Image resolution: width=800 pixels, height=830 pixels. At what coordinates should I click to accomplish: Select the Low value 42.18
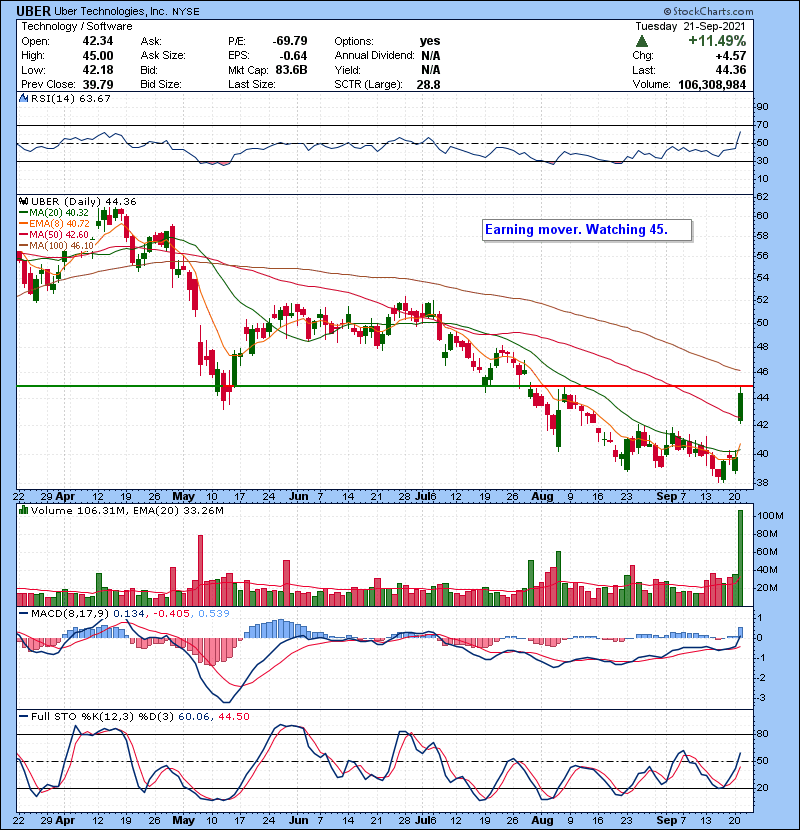[98, 70]
